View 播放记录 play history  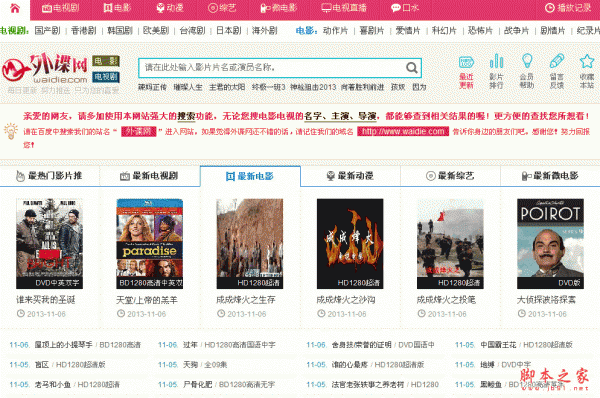(x=568, y=8)
